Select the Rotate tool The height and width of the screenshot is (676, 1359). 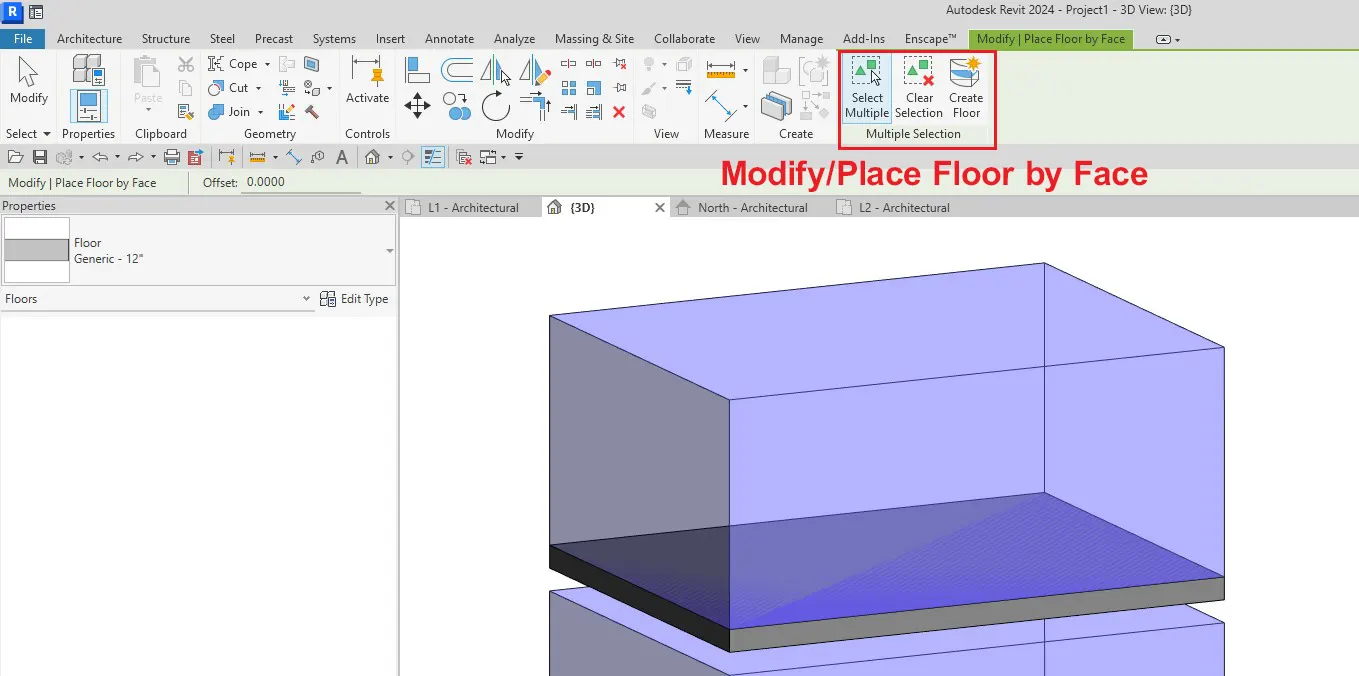point(496,105)
